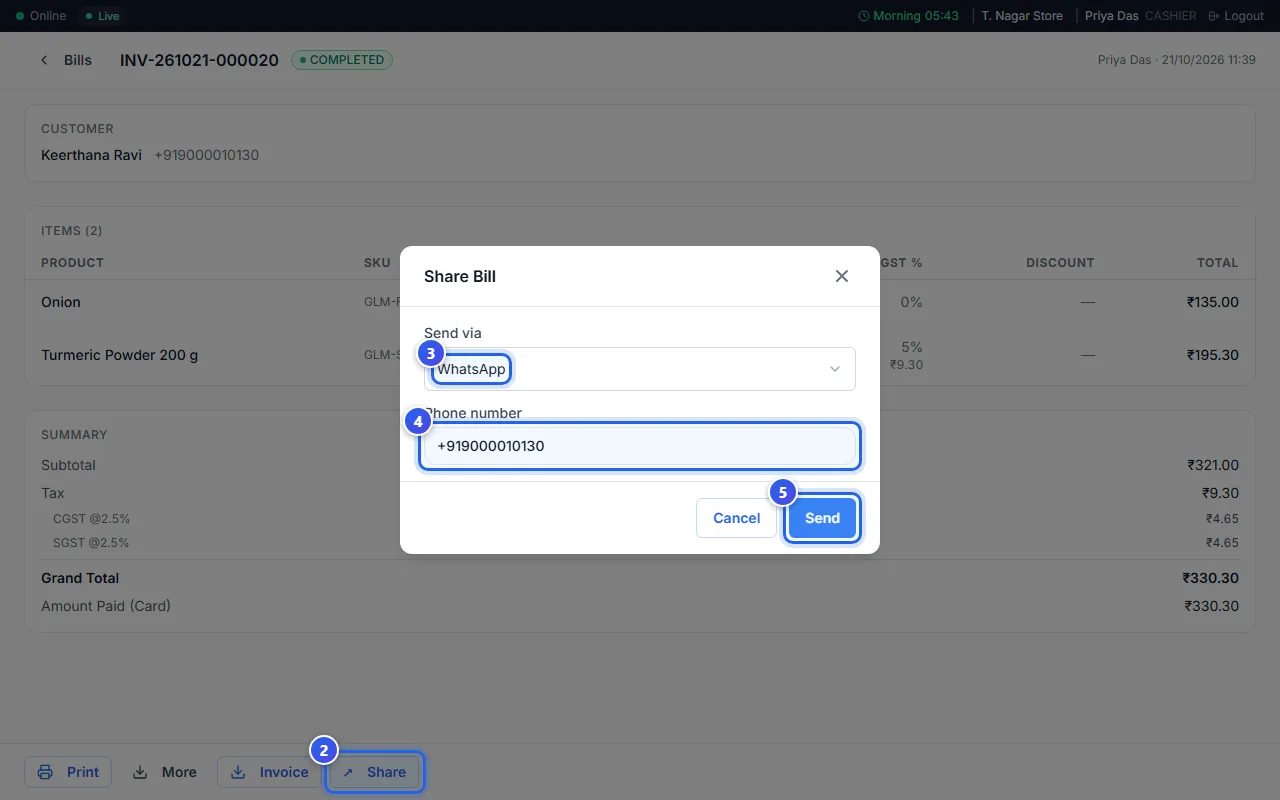Screen dimensions: 1280x800
Task: Click the Online status indicator
Action: (x=41, y=16)
